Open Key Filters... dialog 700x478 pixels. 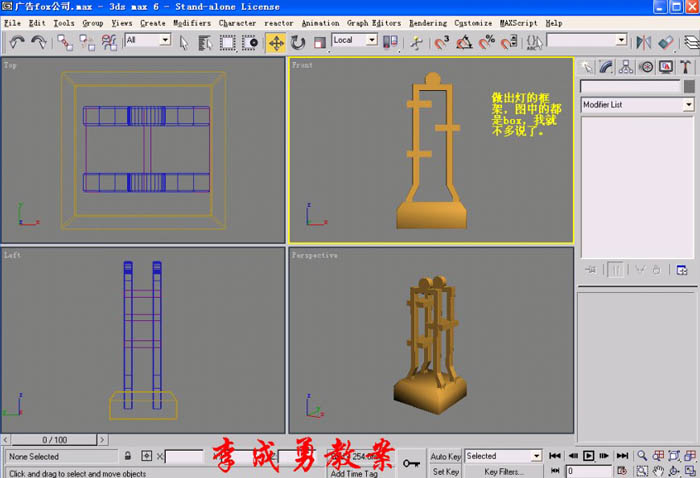[x=503, y=471]
